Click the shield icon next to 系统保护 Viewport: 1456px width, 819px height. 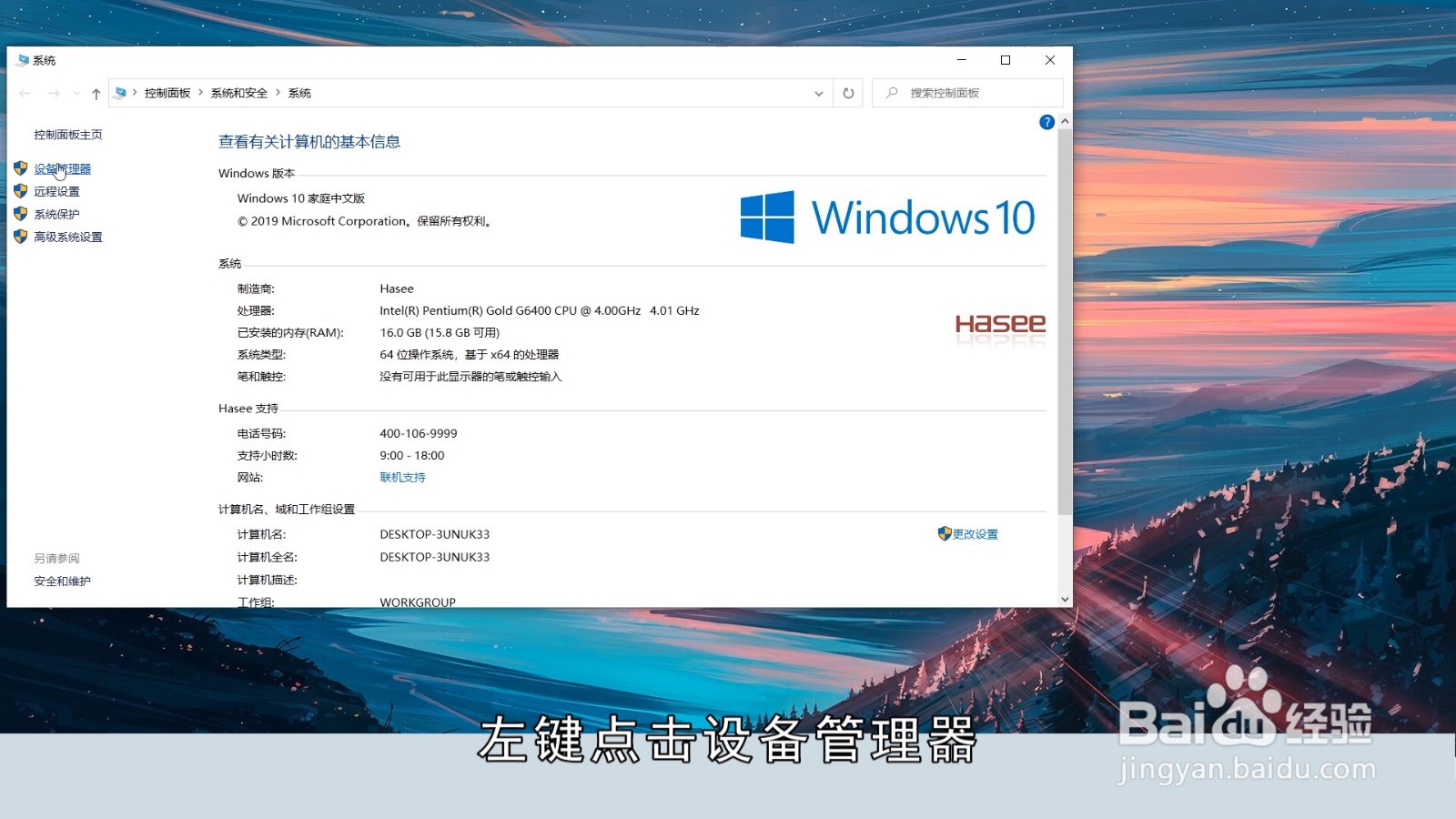point(20,213)
